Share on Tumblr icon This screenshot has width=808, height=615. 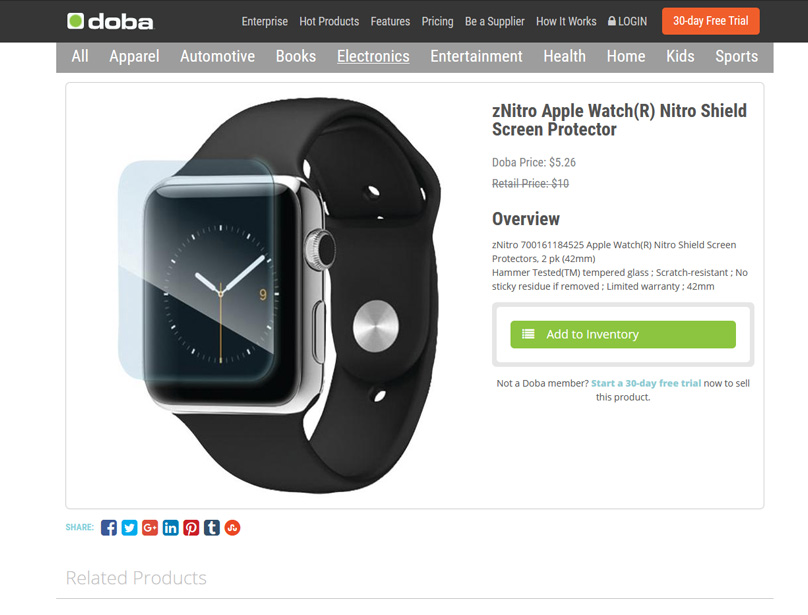pyautogui.click(x=212, y=527)
